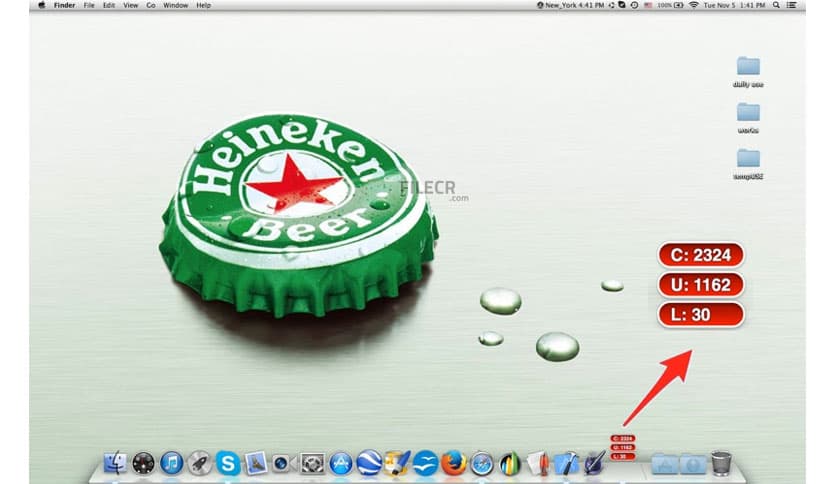Open the File menu
This screenshot has height=484, width=836.
point(90,5)
